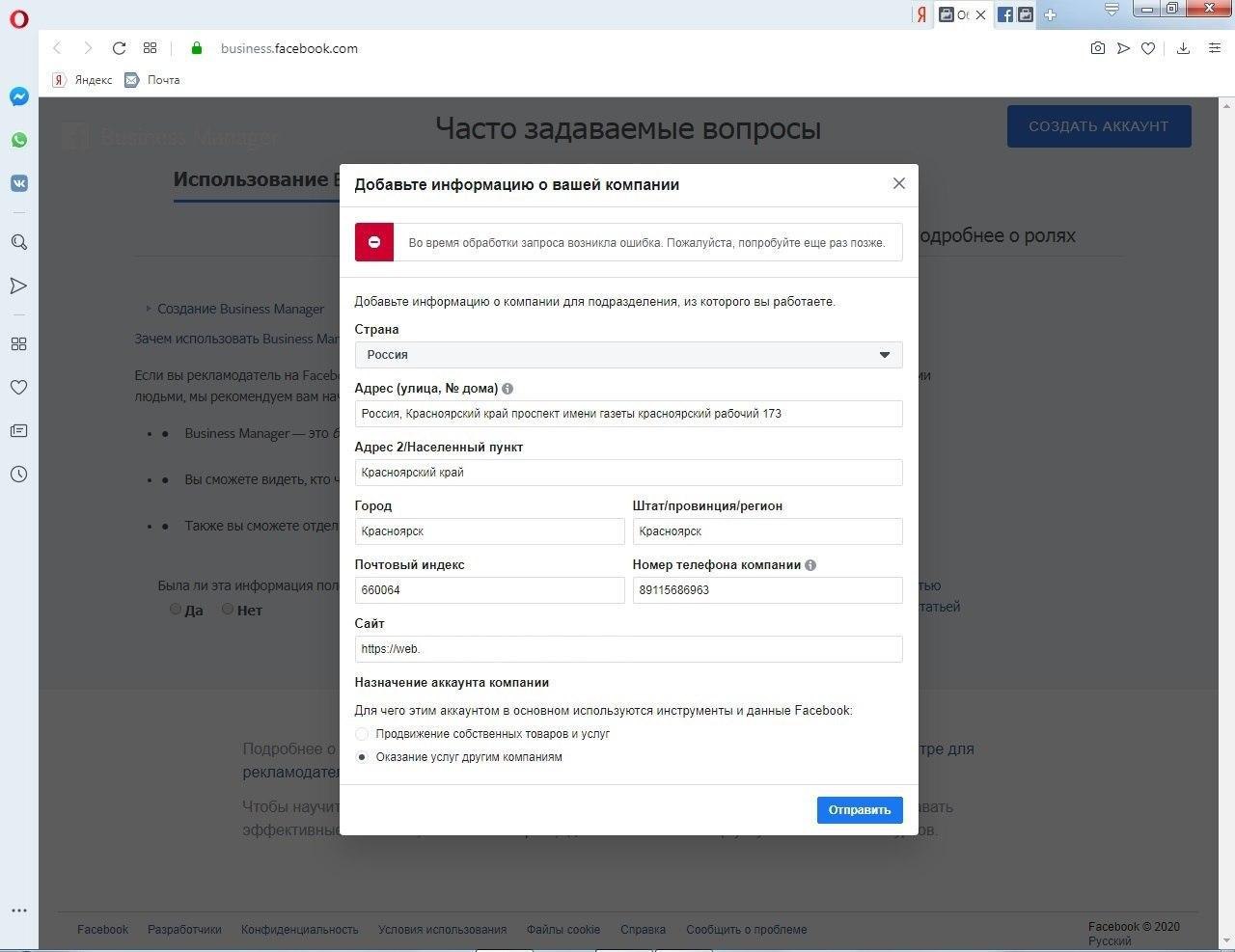Edit the Город field
1235x952 pixels.
[x=489, y=531]
